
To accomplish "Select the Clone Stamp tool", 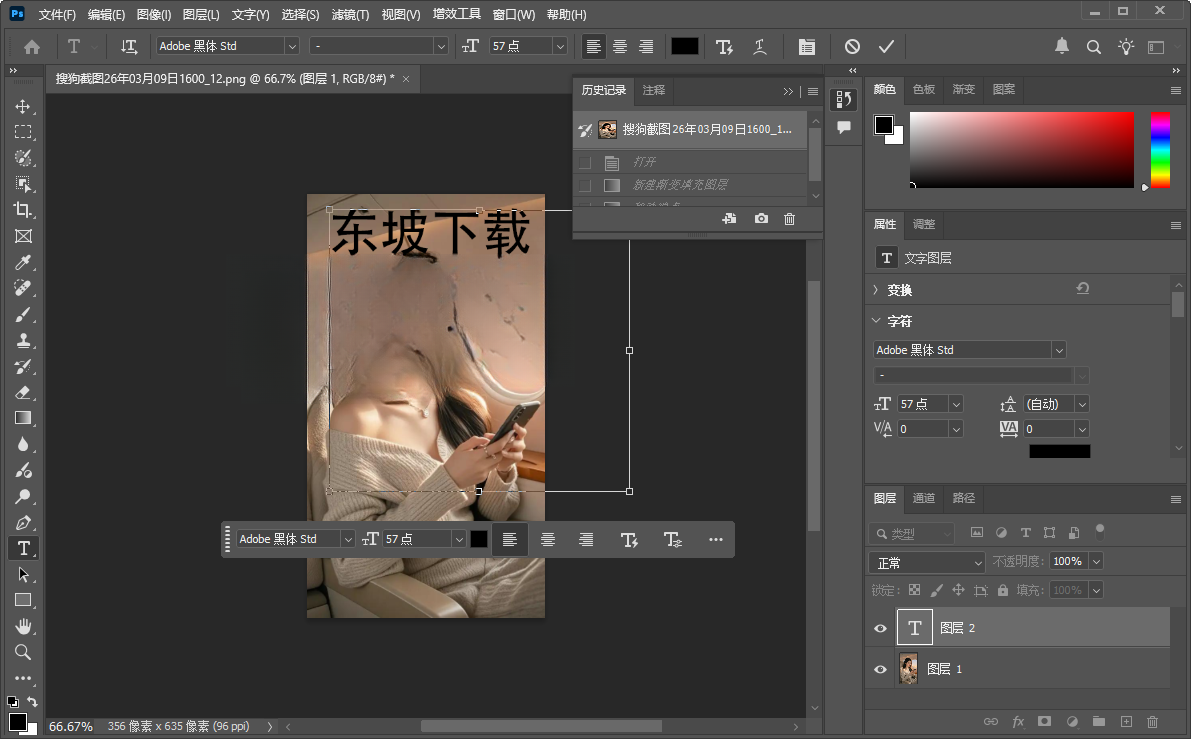I will [23, 340].
